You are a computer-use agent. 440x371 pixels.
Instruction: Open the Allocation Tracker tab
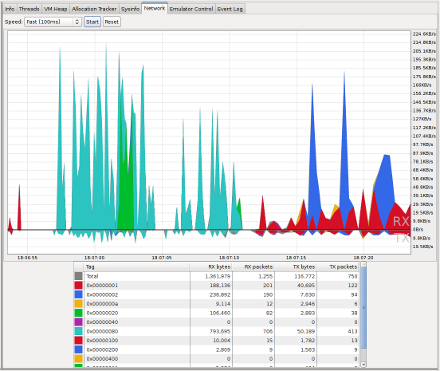click(94, 9)
